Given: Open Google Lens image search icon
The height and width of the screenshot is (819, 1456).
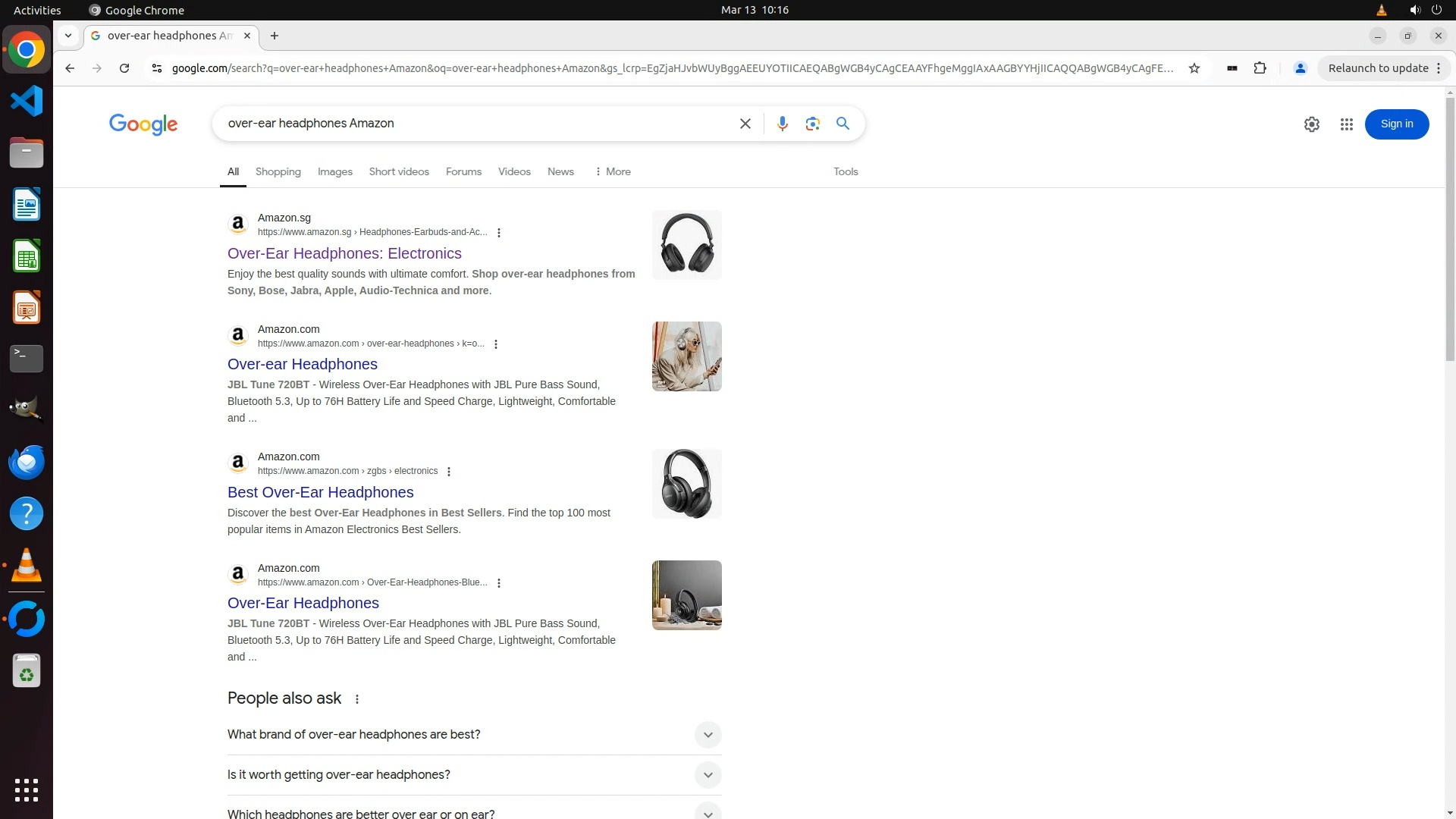Looking at the screenshot, I should 812,124.
